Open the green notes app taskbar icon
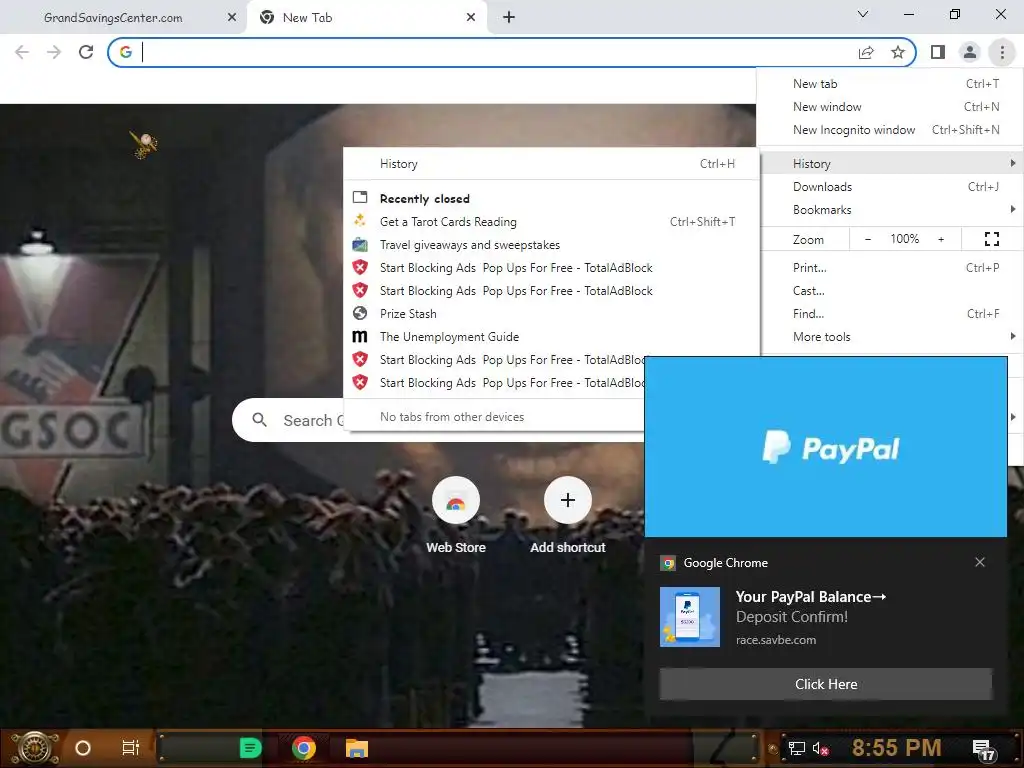This screenshot has width=1024, height=768. 250,748
